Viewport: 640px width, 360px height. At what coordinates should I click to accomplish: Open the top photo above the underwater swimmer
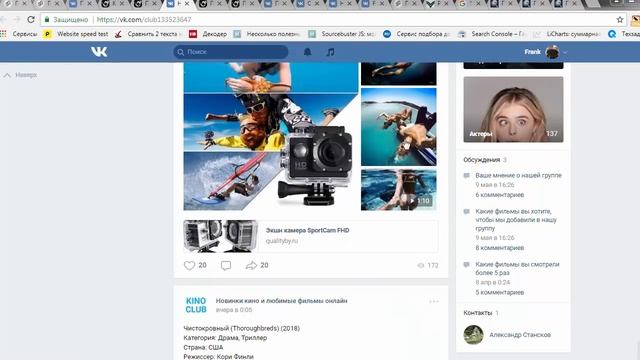point(399,74)
